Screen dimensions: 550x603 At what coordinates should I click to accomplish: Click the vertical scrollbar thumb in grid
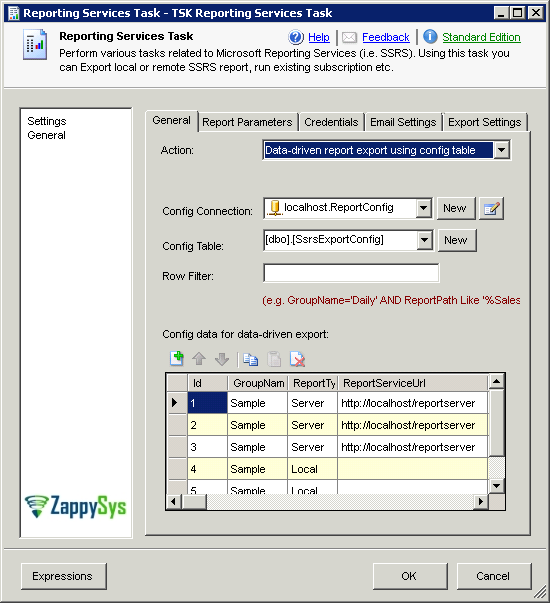point(496,423)
